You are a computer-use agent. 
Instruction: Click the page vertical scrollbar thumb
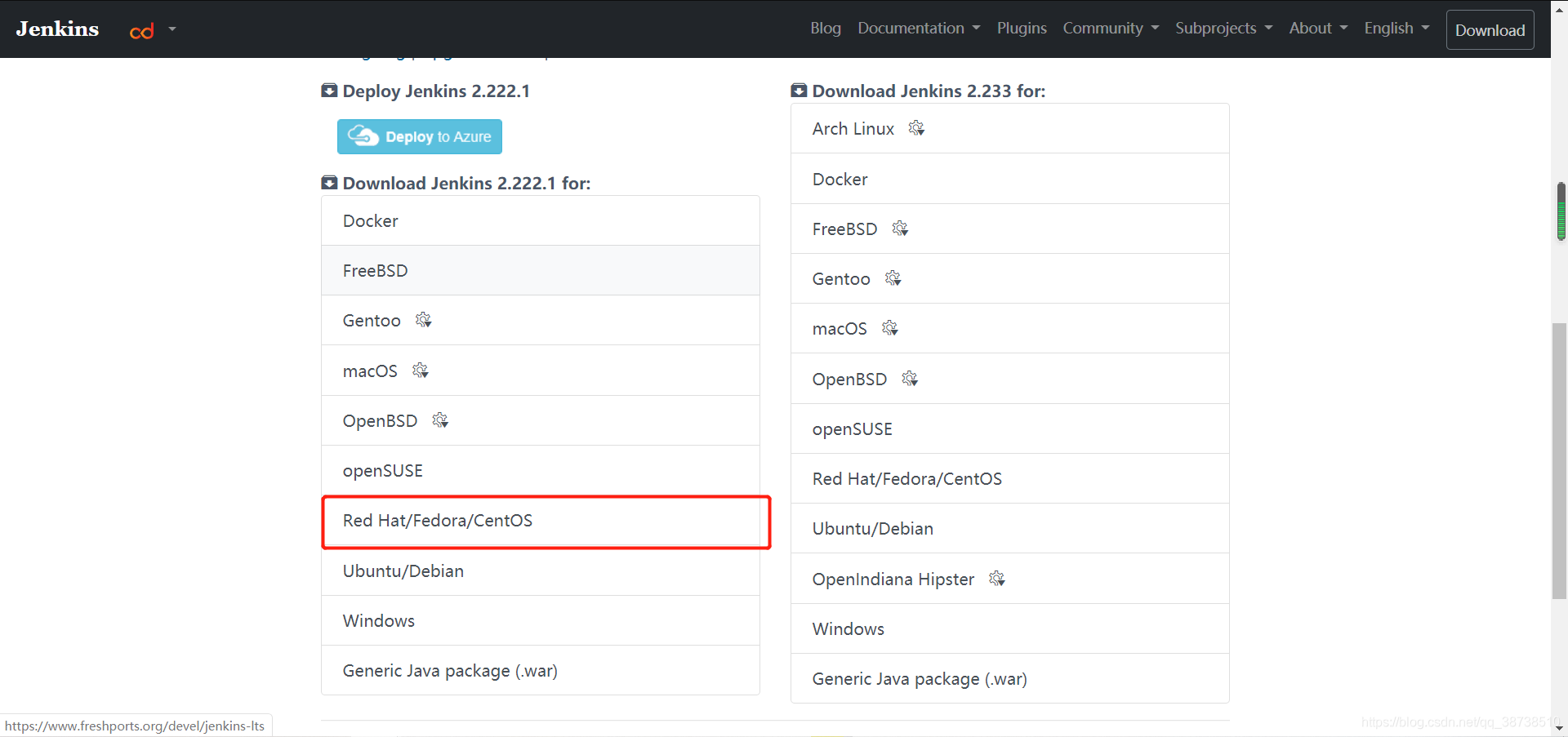1560,462
